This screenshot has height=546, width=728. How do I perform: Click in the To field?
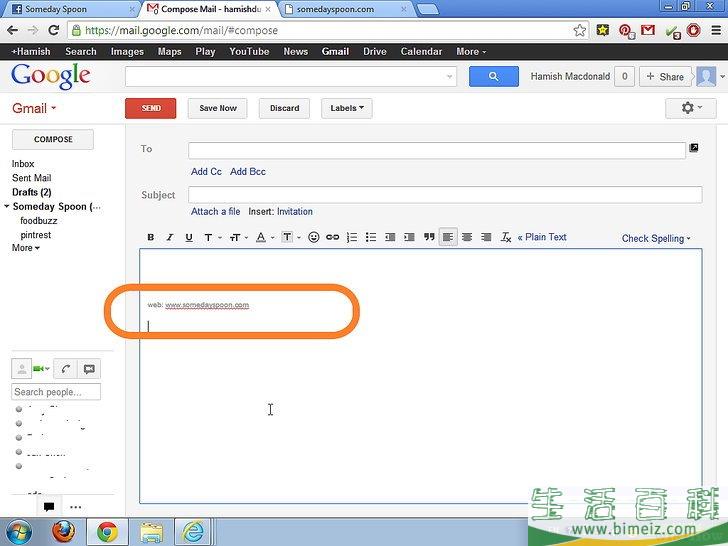tap(436, 150)
